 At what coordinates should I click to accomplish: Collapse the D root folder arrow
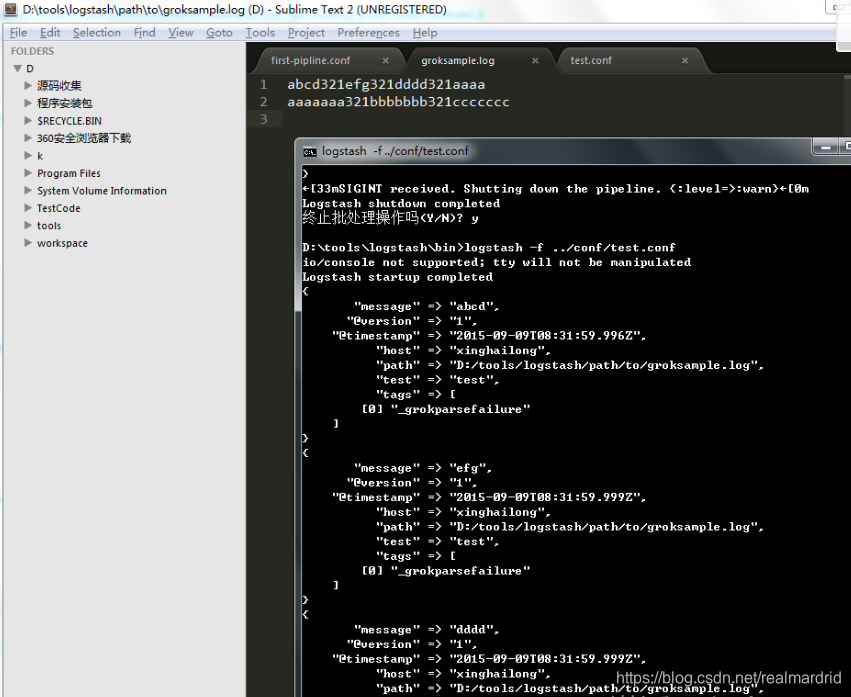(17, 68)
